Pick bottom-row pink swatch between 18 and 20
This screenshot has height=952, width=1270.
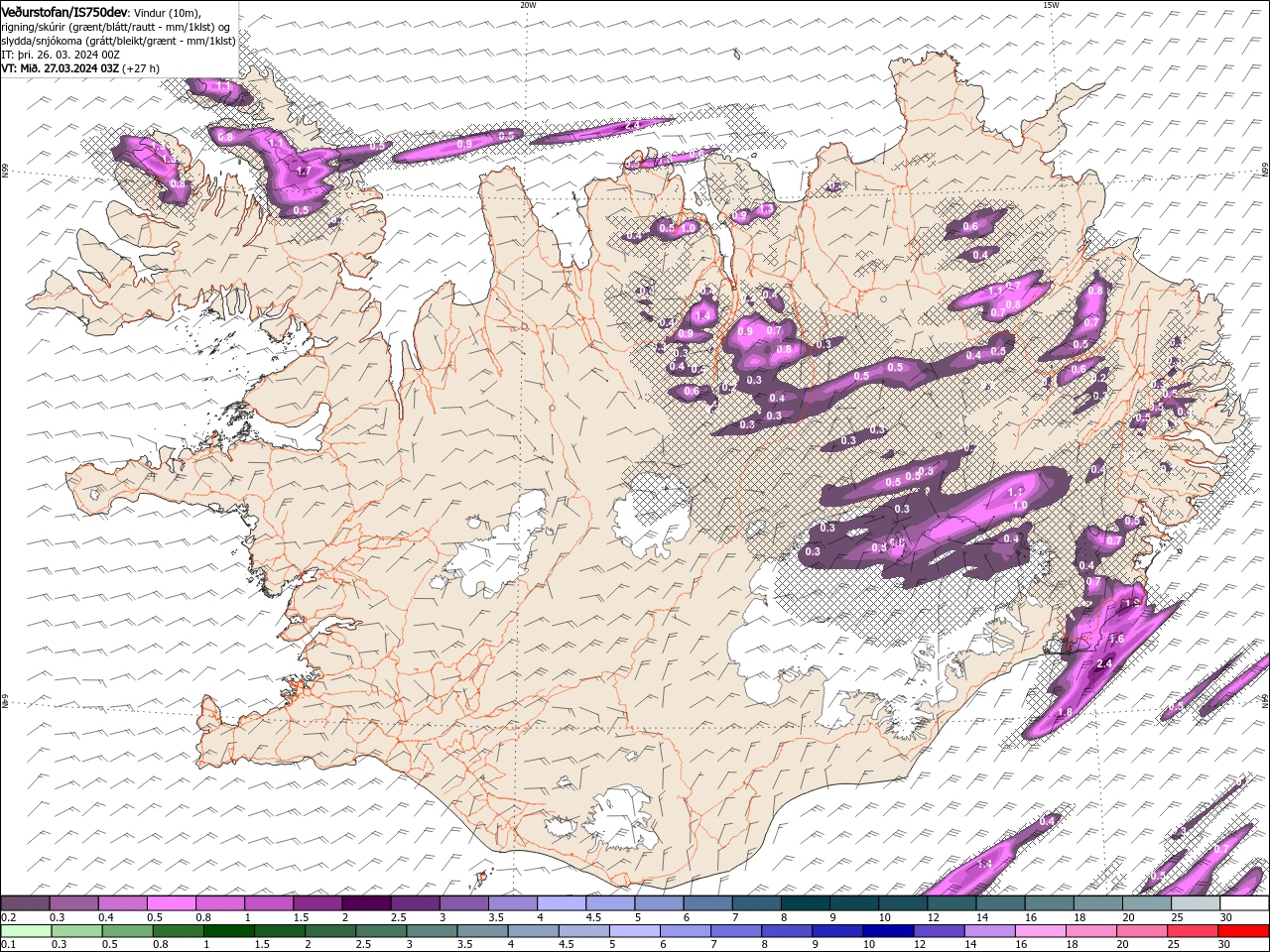1091,931
